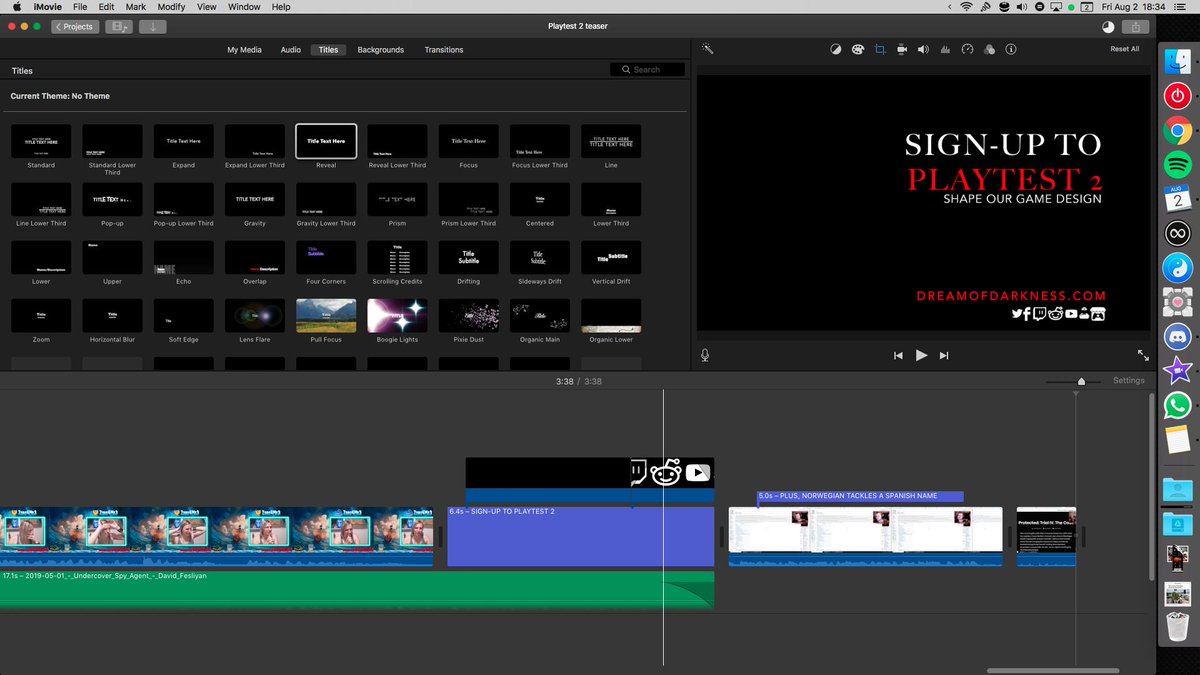This screenshot has height=675, width=1200.
Task: Click the iMovie star Dock icon
Action: [x=1177, y=370]
